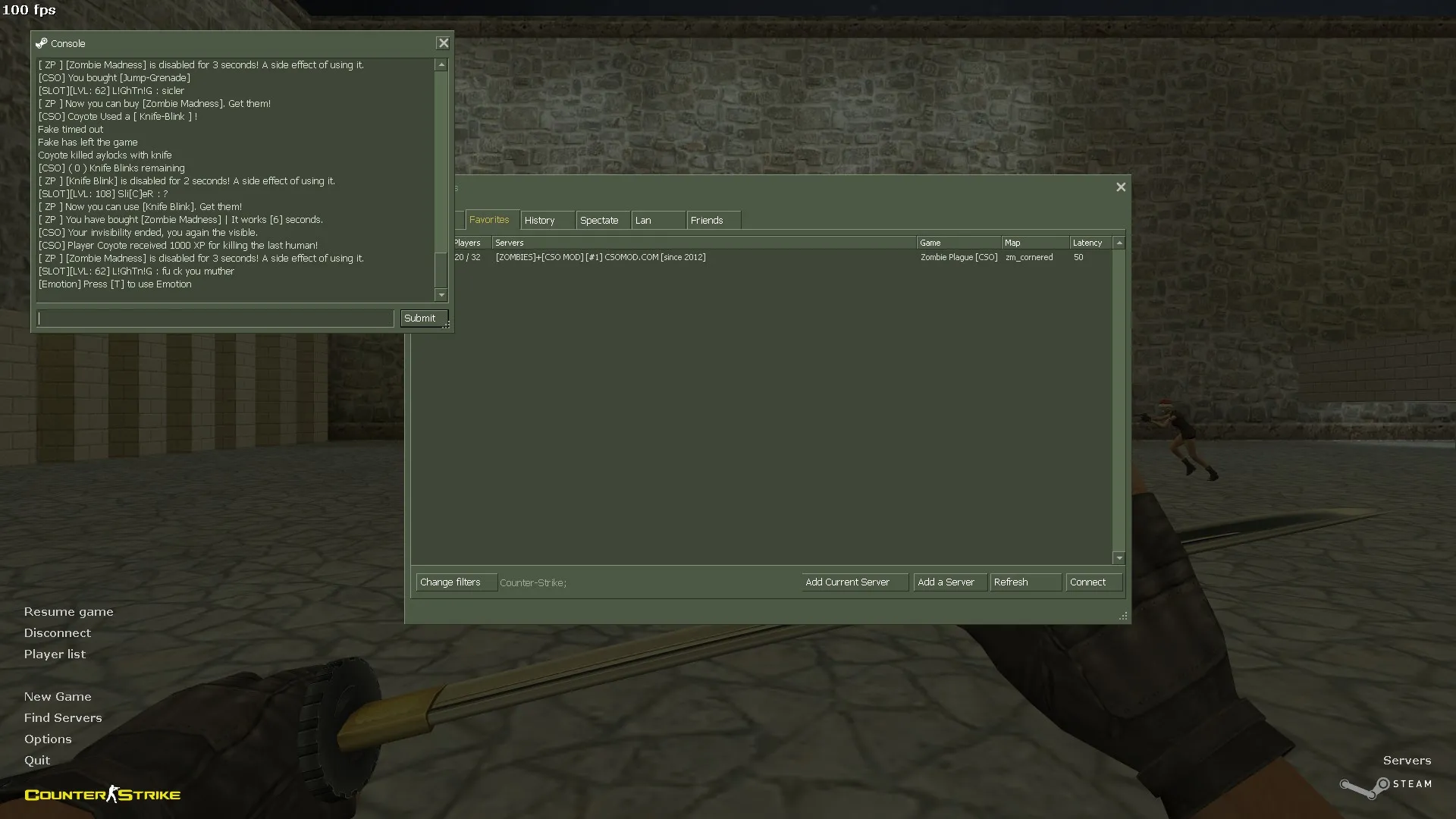
Task: Open the History tab
Action: pos(548,221)
